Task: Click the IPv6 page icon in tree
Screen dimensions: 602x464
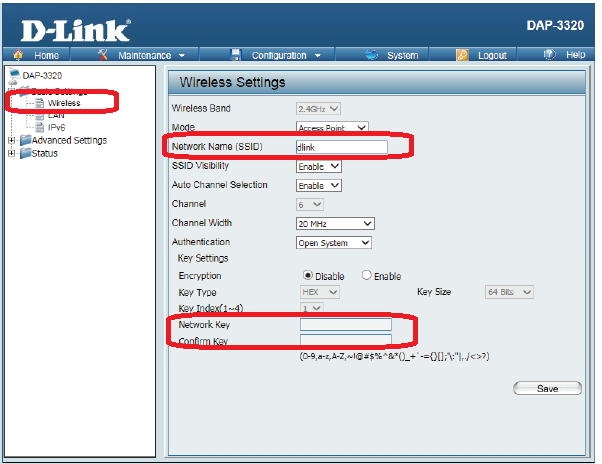Action: tap(40, 127)
